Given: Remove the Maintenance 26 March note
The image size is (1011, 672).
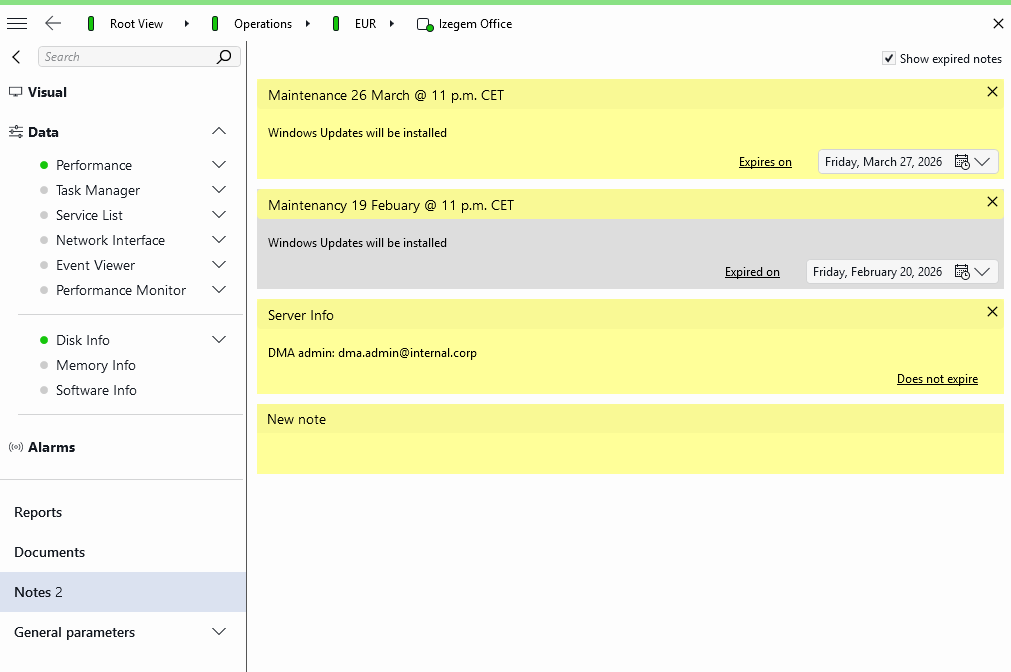Looking at the screenshot, I should (x=992, y=92).
